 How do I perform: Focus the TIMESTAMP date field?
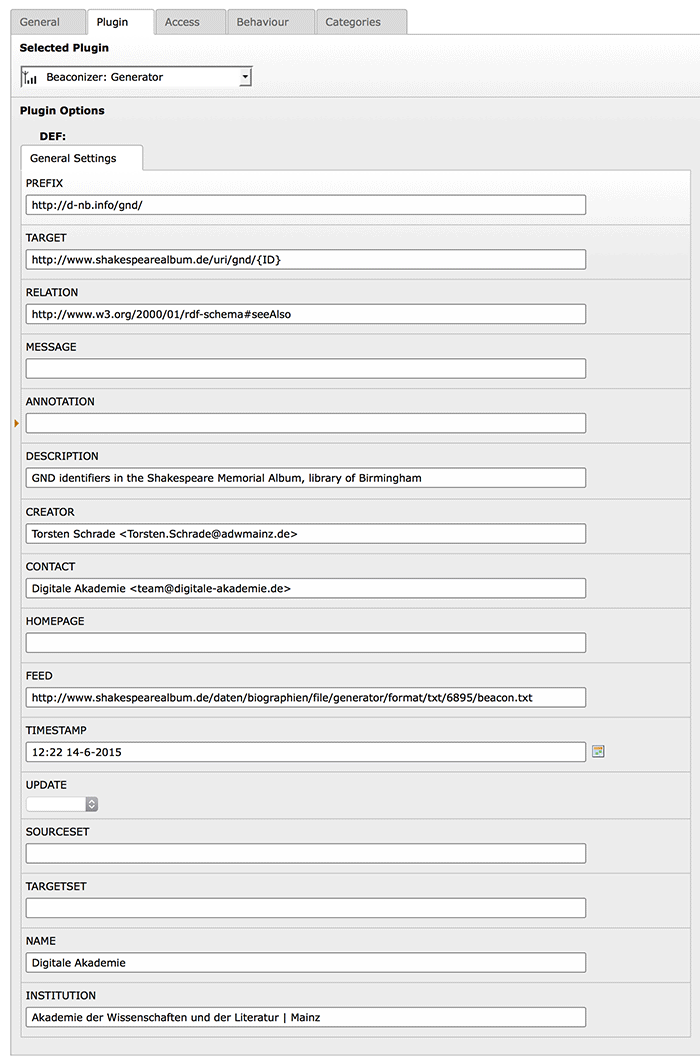[305, 751]
